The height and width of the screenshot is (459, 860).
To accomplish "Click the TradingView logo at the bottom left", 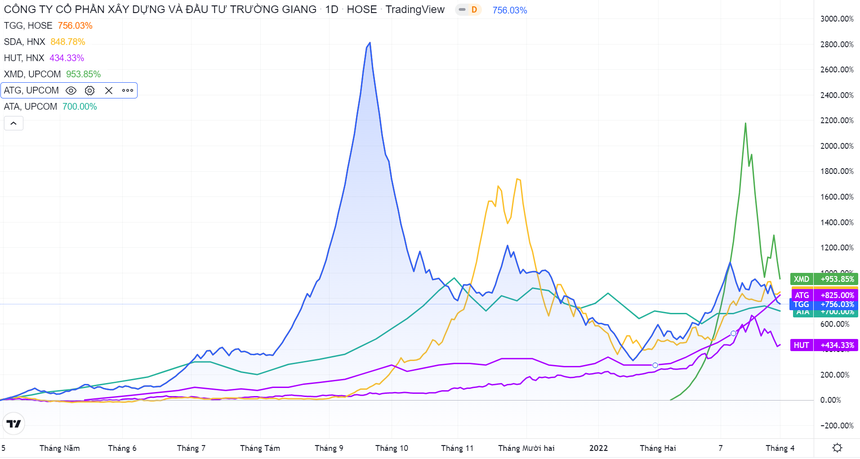I will pyautogui.click(x=14, y=424).
